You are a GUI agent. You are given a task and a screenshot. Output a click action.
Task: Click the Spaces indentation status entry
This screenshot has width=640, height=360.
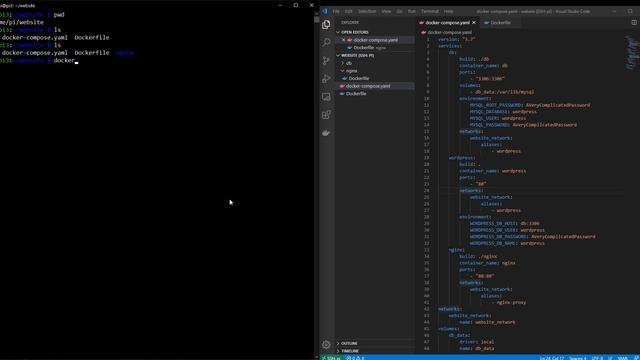[578, 358]
